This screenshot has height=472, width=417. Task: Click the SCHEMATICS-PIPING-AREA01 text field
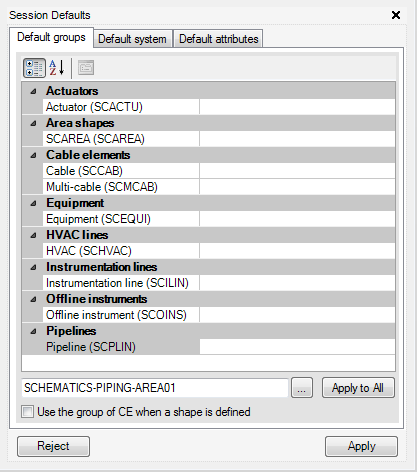pyautogui.click(x=155, y=388)
